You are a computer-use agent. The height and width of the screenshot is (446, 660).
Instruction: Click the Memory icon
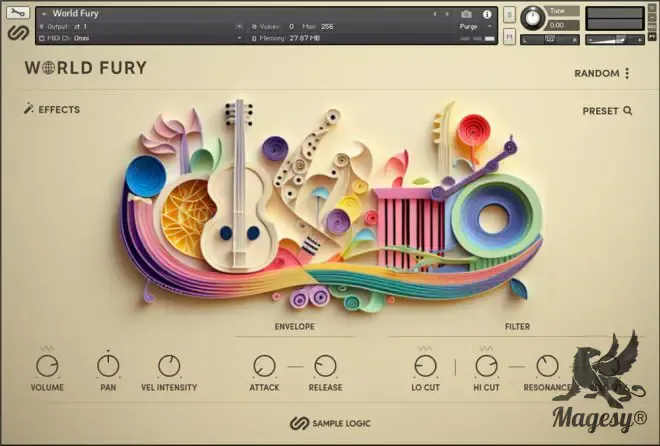pyautogui.click(x=254, y=38)
